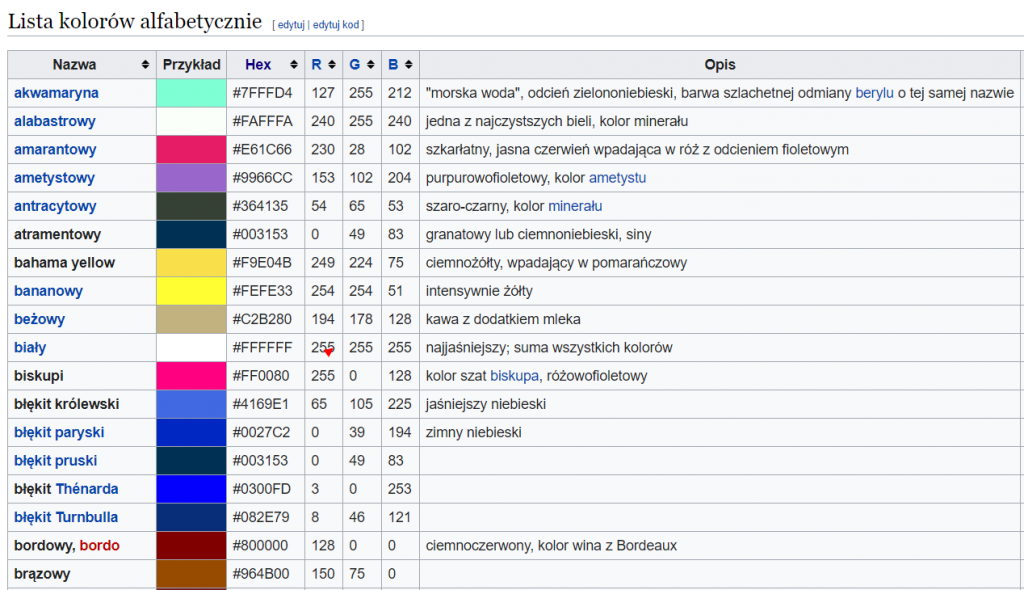The image size is (1024, 590).
Task: Click the antracytowy dark swatch
Action: click(191, 206)
